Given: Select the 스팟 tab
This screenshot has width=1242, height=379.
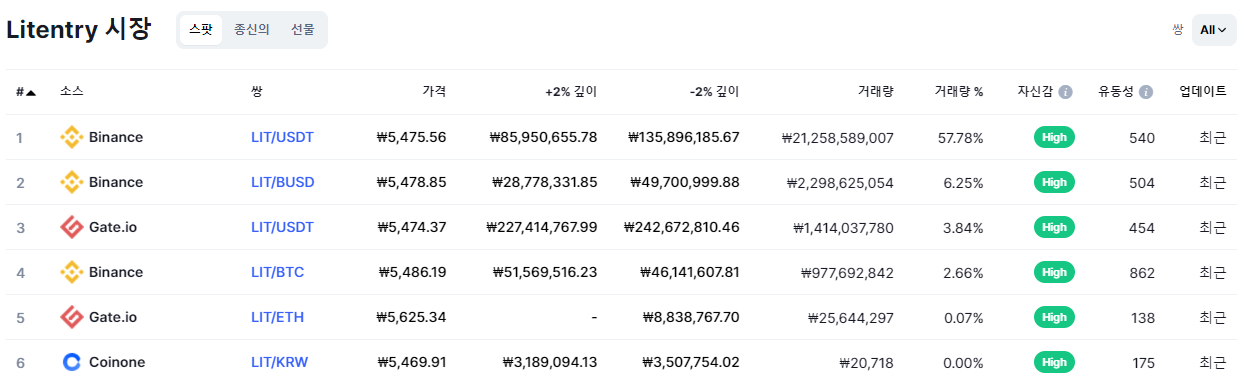Looking at the screenshot, I should click(201, 30).
